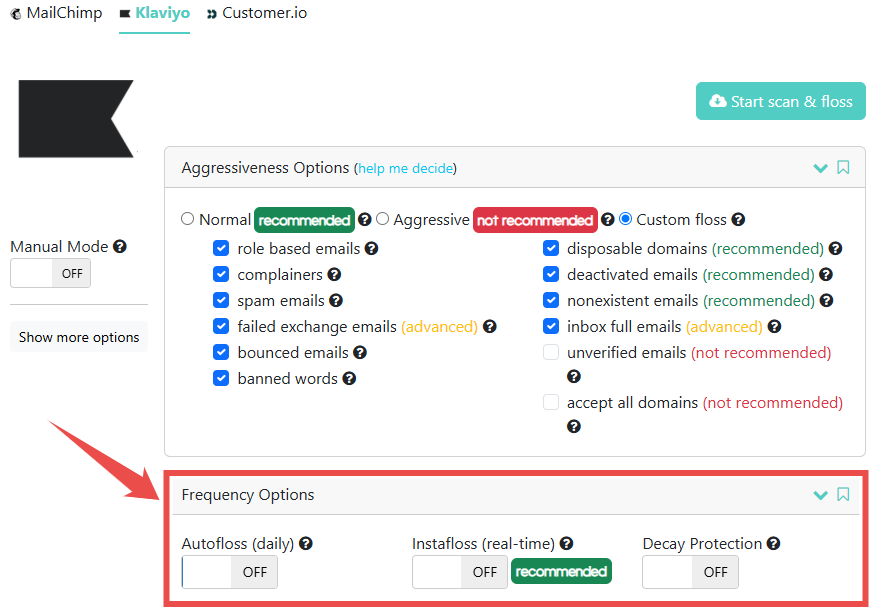Uncheck the complainers checkbox

[x=221, y=274]
